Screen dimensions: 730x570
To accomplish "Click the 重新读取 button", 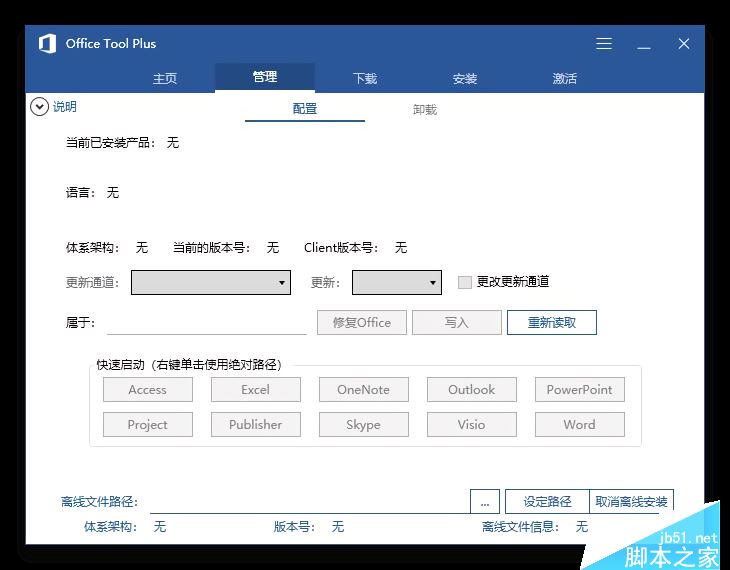I will [552, 322].
